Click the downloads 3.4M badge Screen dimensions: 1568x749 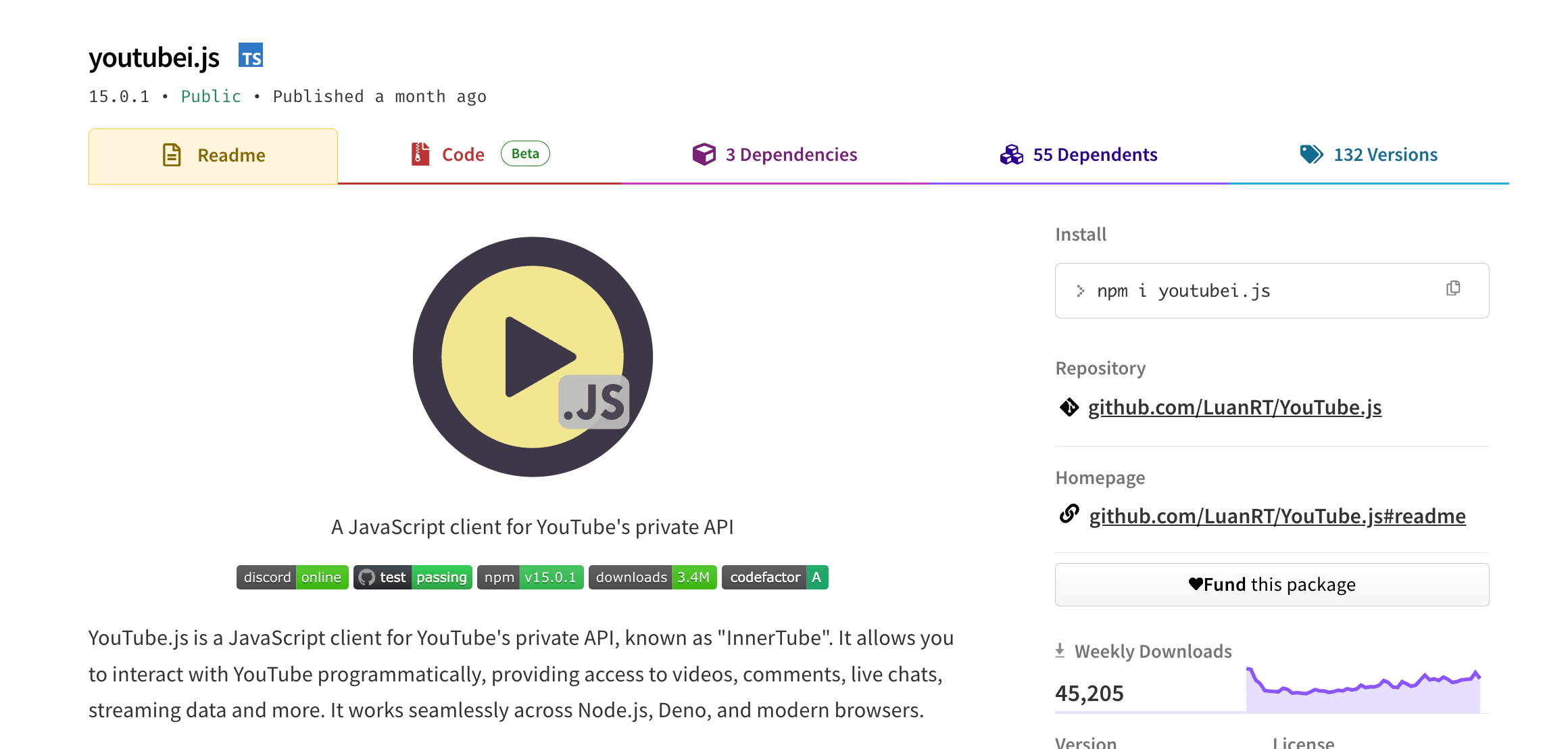653,577
